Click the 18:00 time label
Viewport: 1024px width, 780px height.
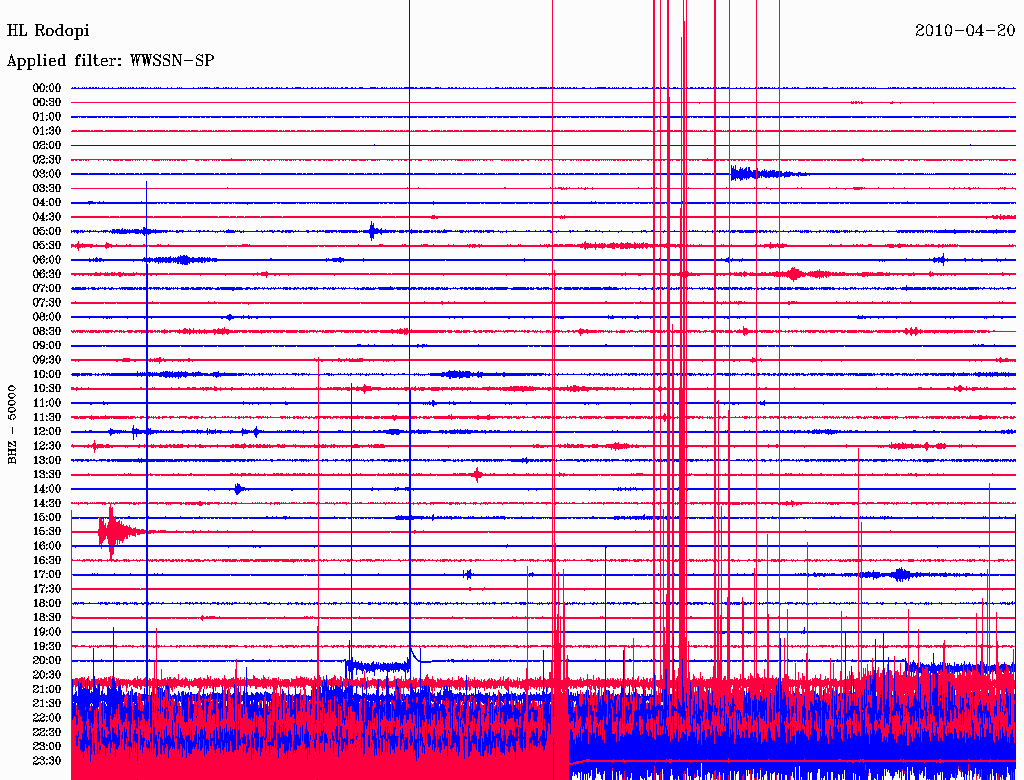pyautogui.click(x=47, y=604)
